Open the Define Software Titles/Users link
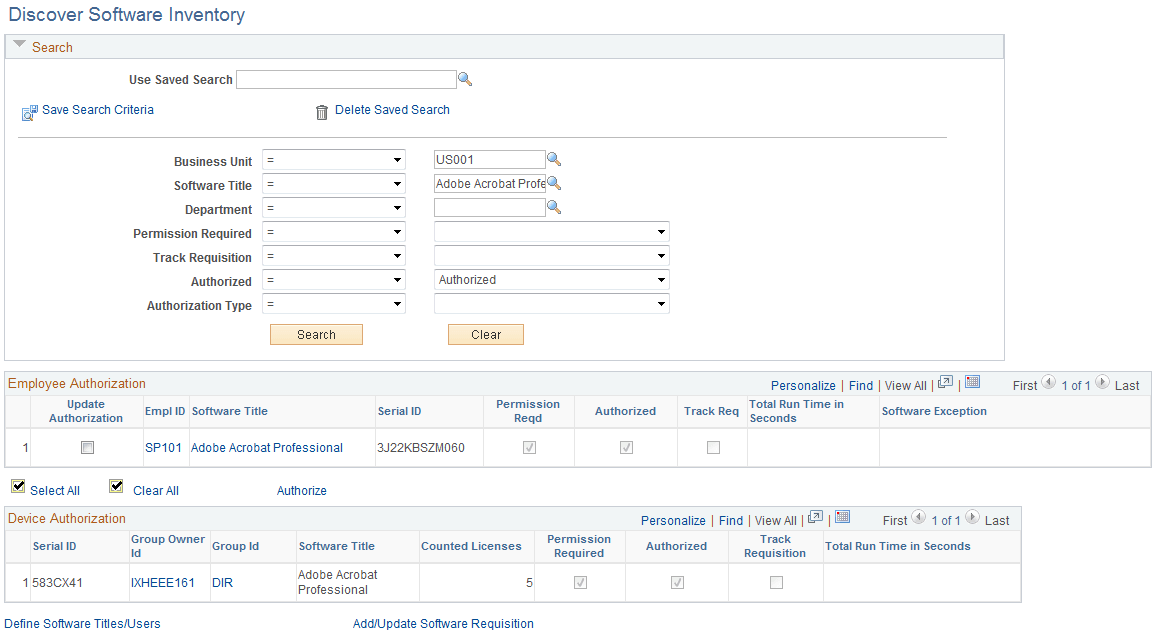 [81, 623]
